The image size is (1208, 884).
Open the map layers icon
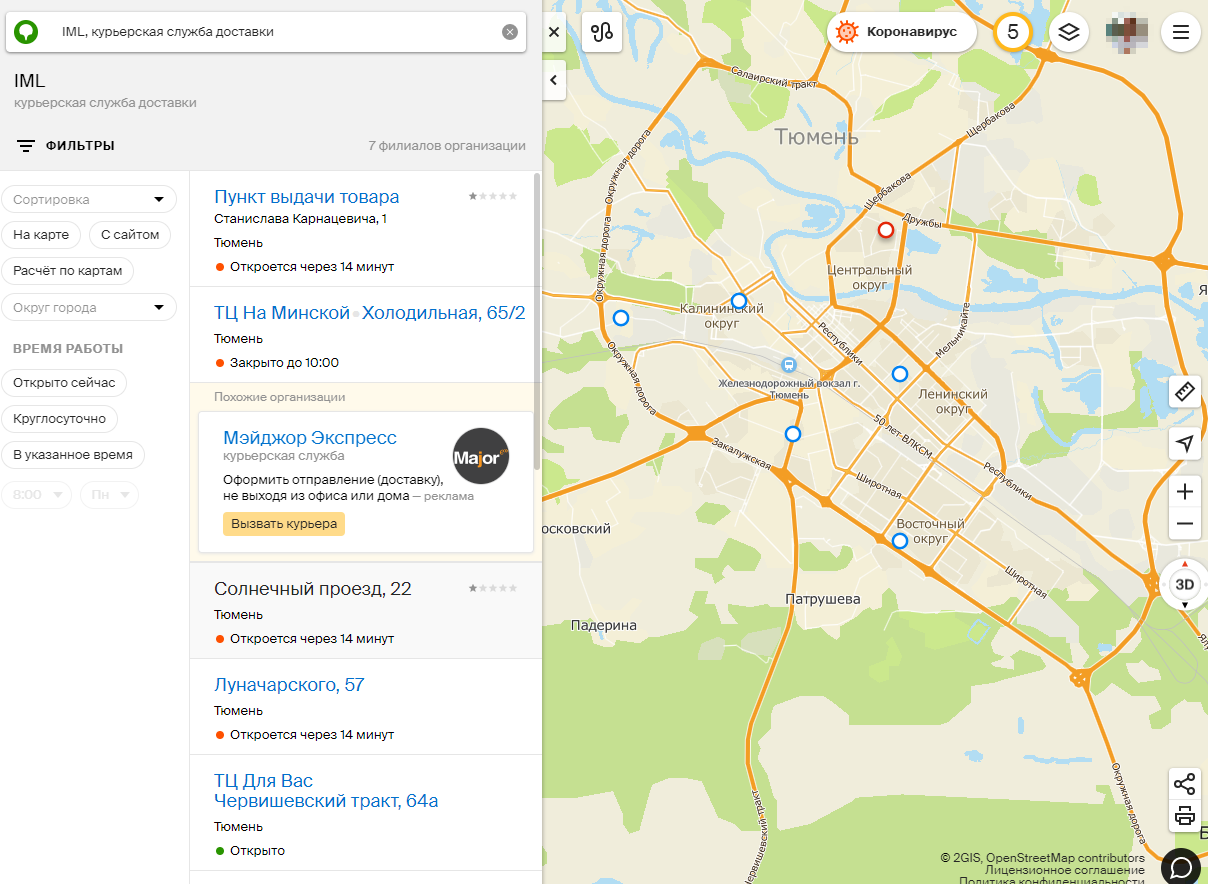1069,32
